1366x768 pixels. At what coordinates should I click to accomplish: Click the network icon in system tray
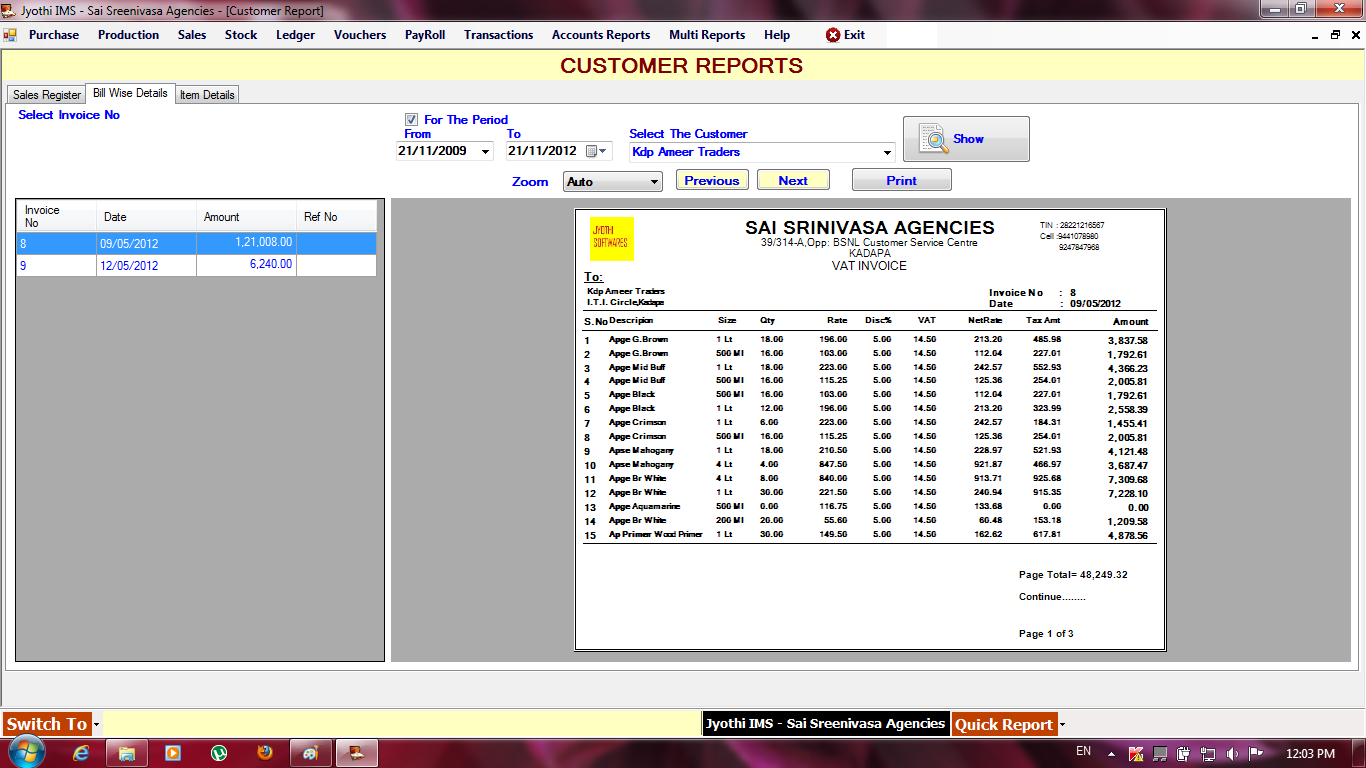1208,753
